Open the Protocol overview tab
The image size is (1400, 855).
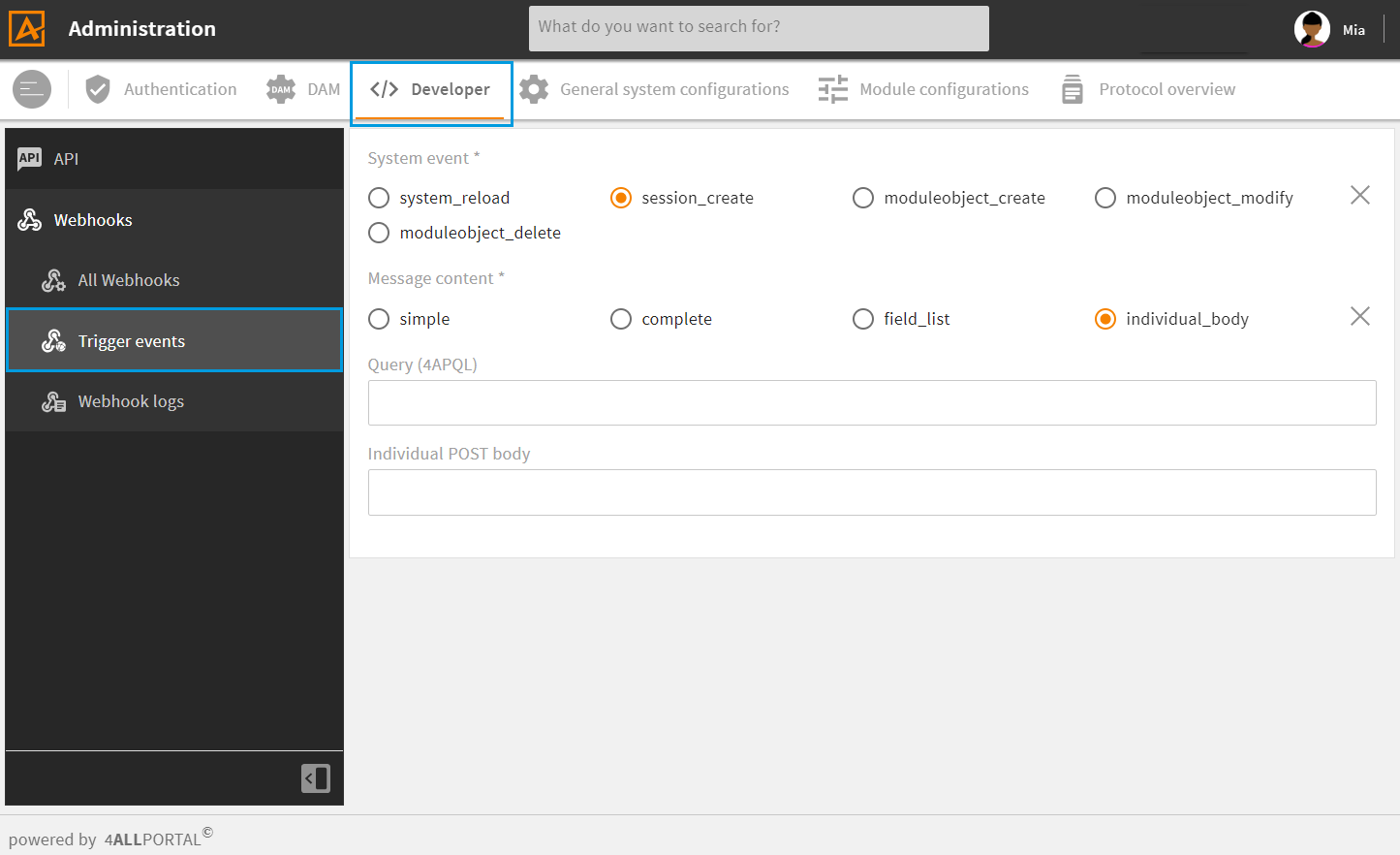click(x=1149, y=89)
